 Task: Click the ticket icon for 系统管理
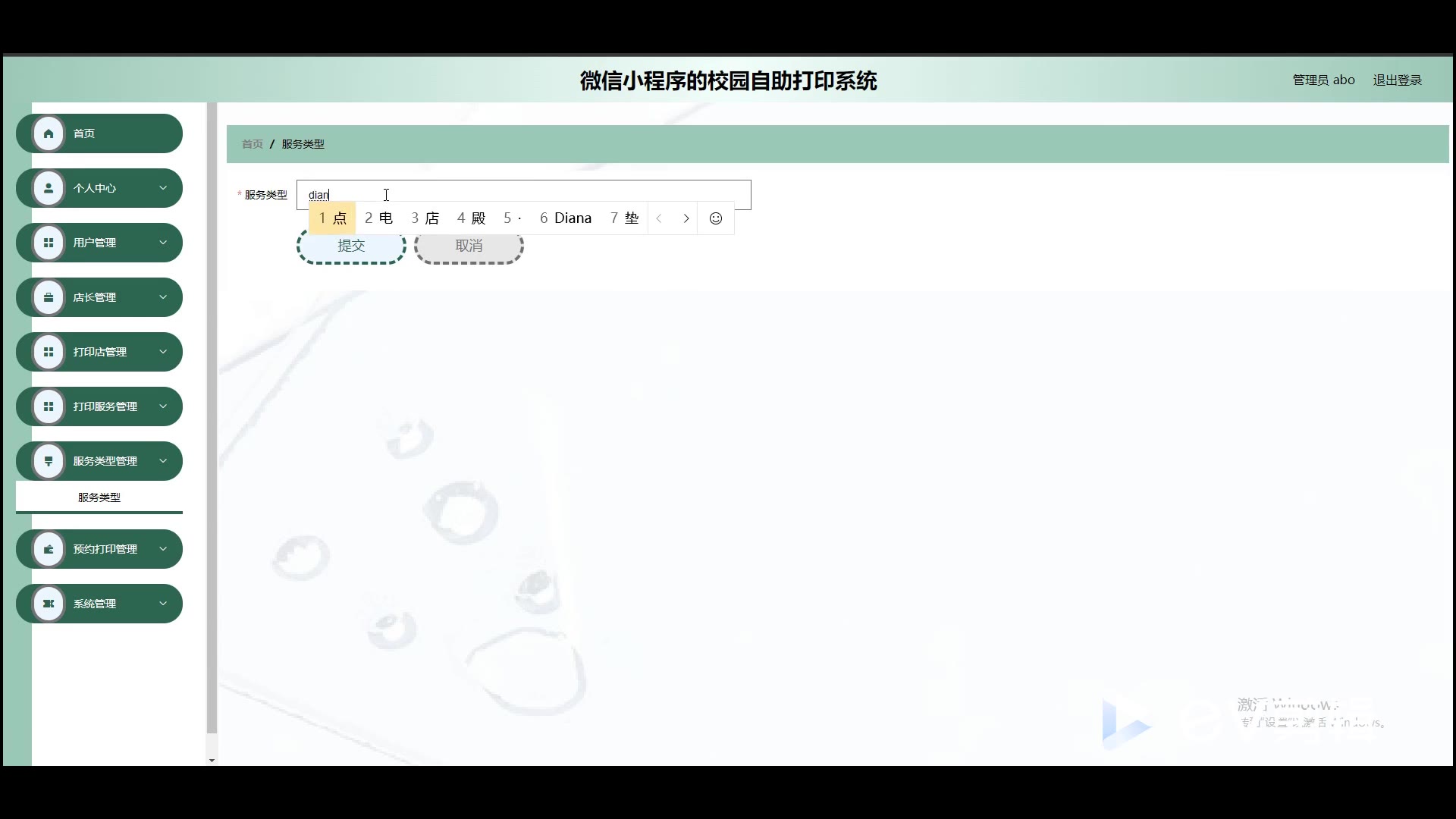click(49, 604)
